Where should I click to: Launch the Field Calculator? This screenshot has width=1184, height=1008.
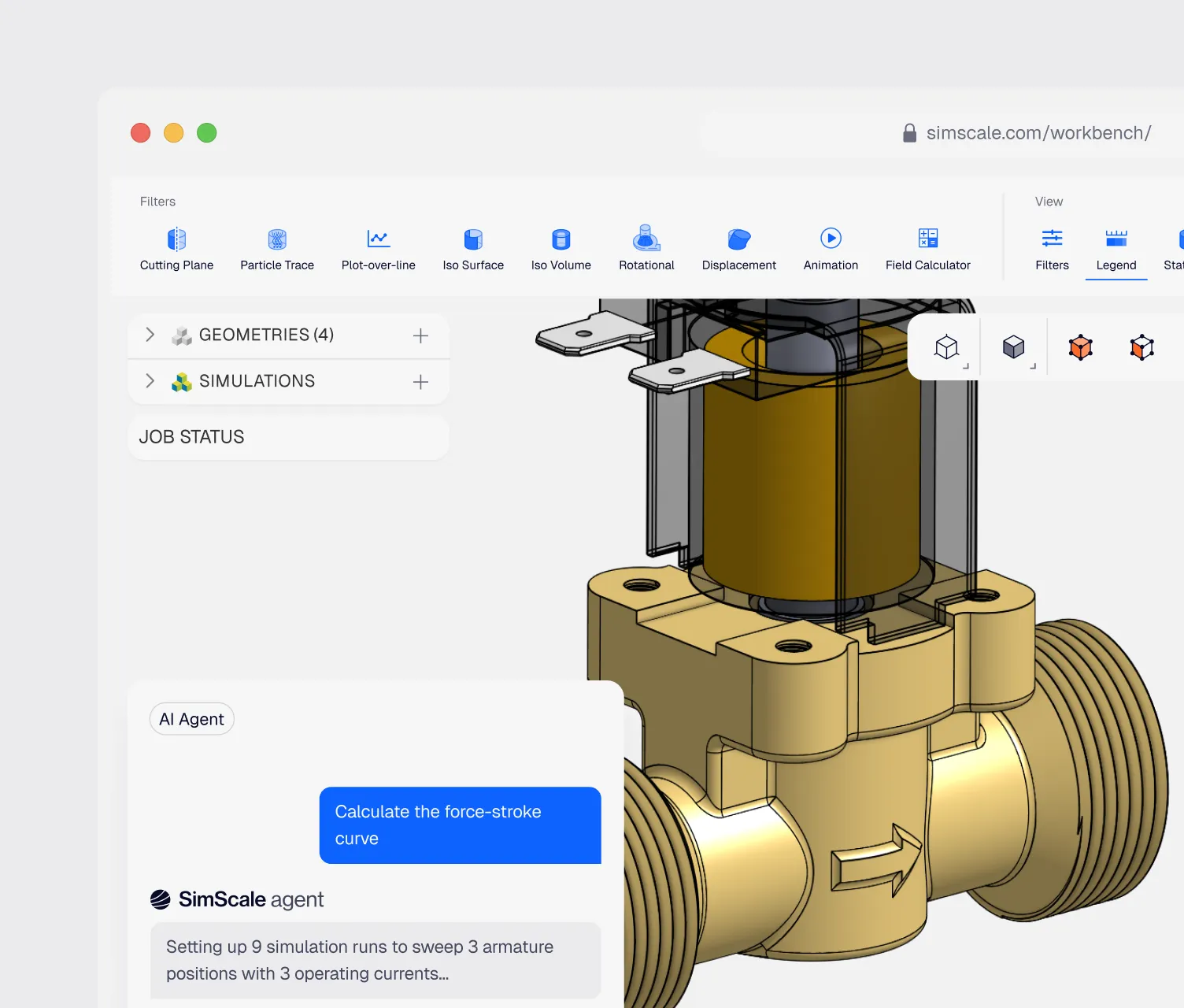click(x=928, y=249)
